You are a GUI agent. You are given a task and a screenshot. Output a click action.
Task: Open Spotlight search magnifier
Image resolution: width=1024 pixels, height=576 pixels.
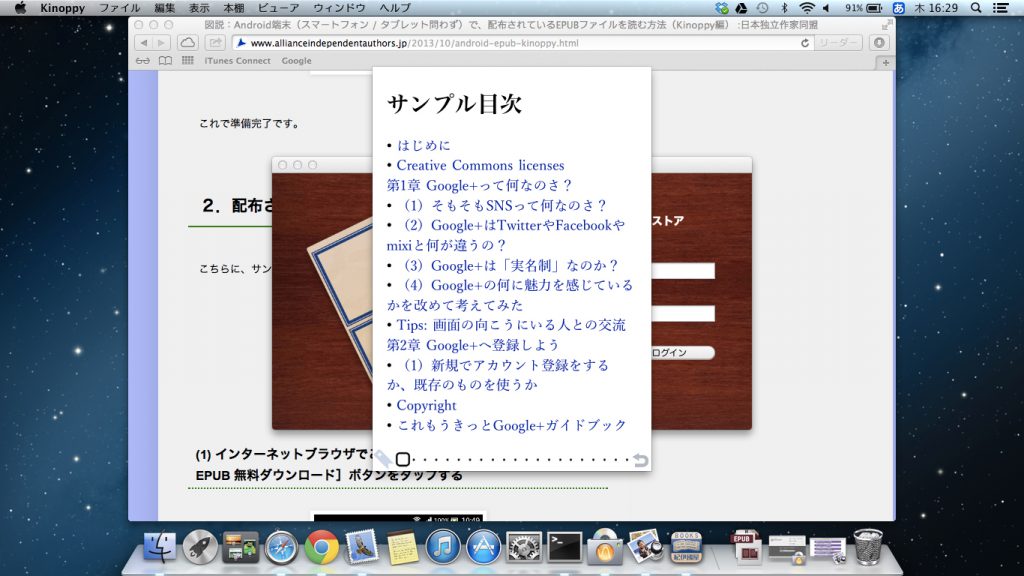tap(976, 8)
